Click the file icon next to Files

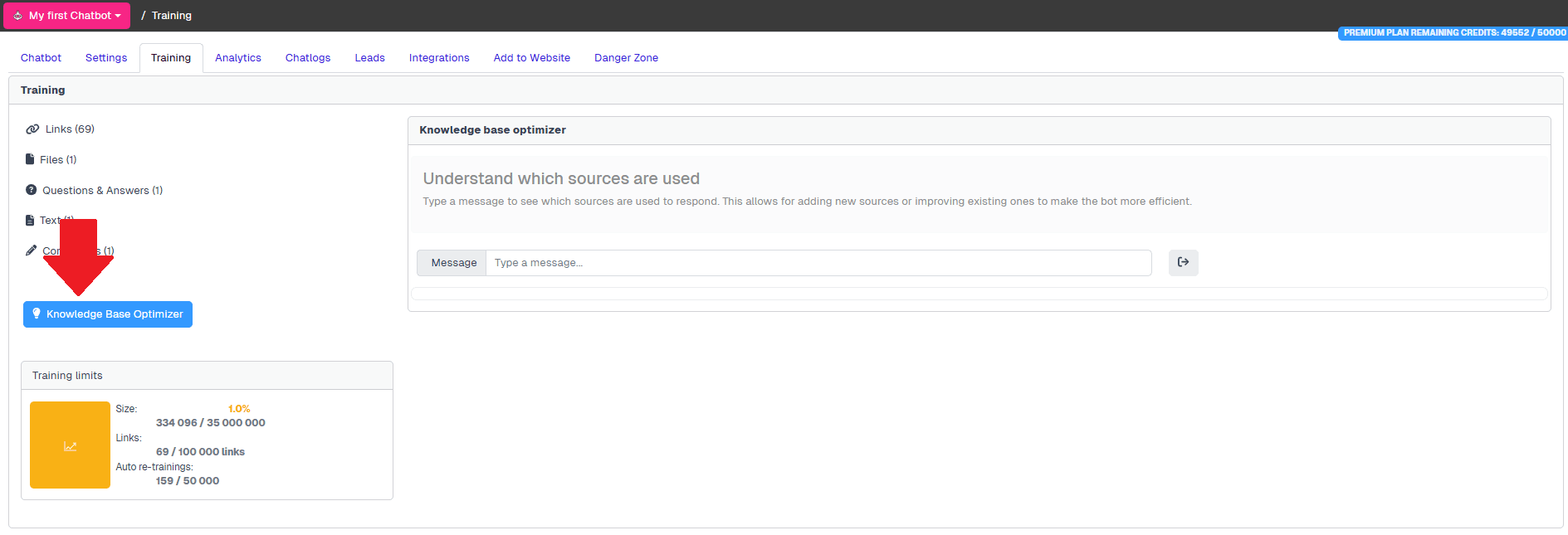pos(30,159)
